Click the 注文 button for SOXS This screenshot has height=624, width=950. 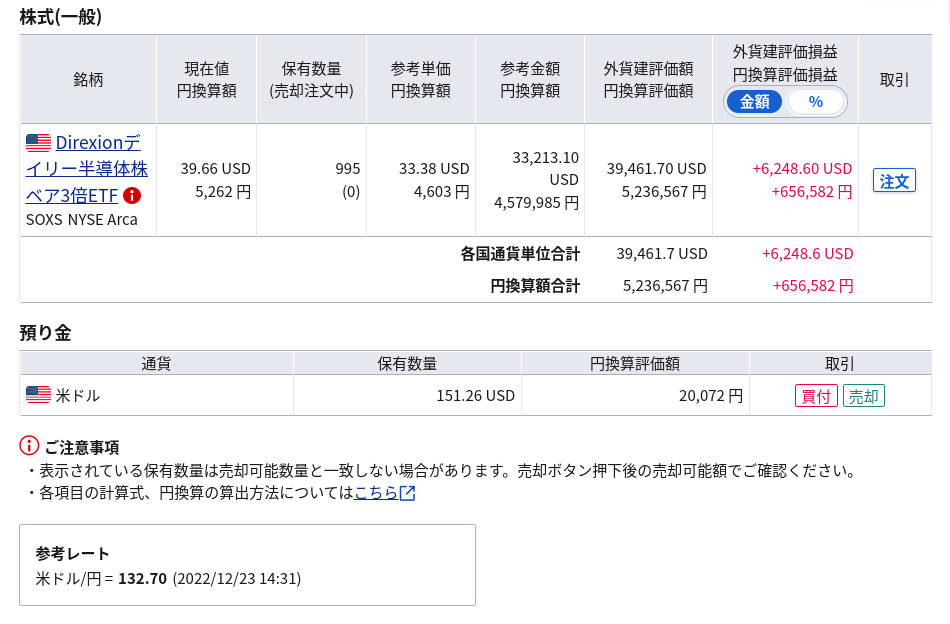click(x=894, y=181)
